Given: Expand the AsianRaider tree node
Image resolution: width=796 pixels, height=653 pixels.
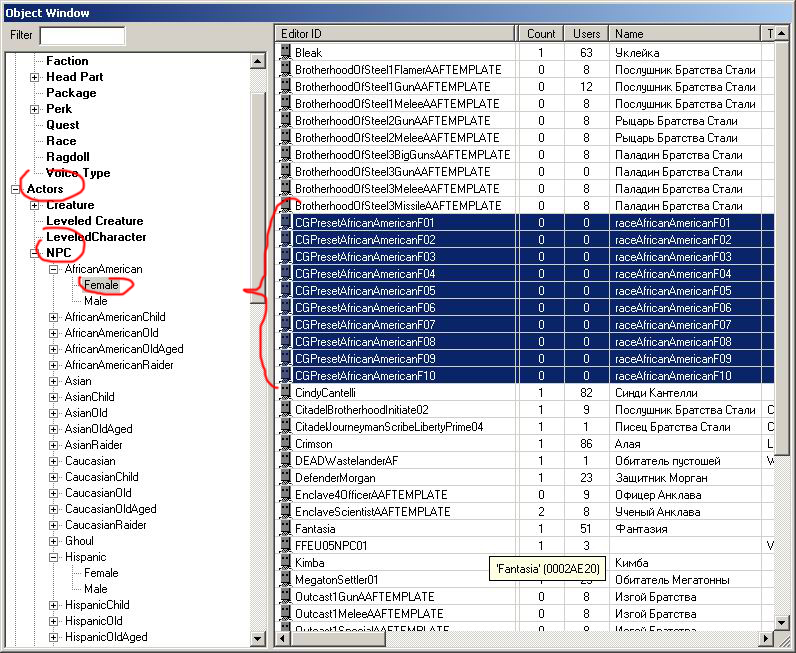Looking at the screenshot, I should coord(53,445).
